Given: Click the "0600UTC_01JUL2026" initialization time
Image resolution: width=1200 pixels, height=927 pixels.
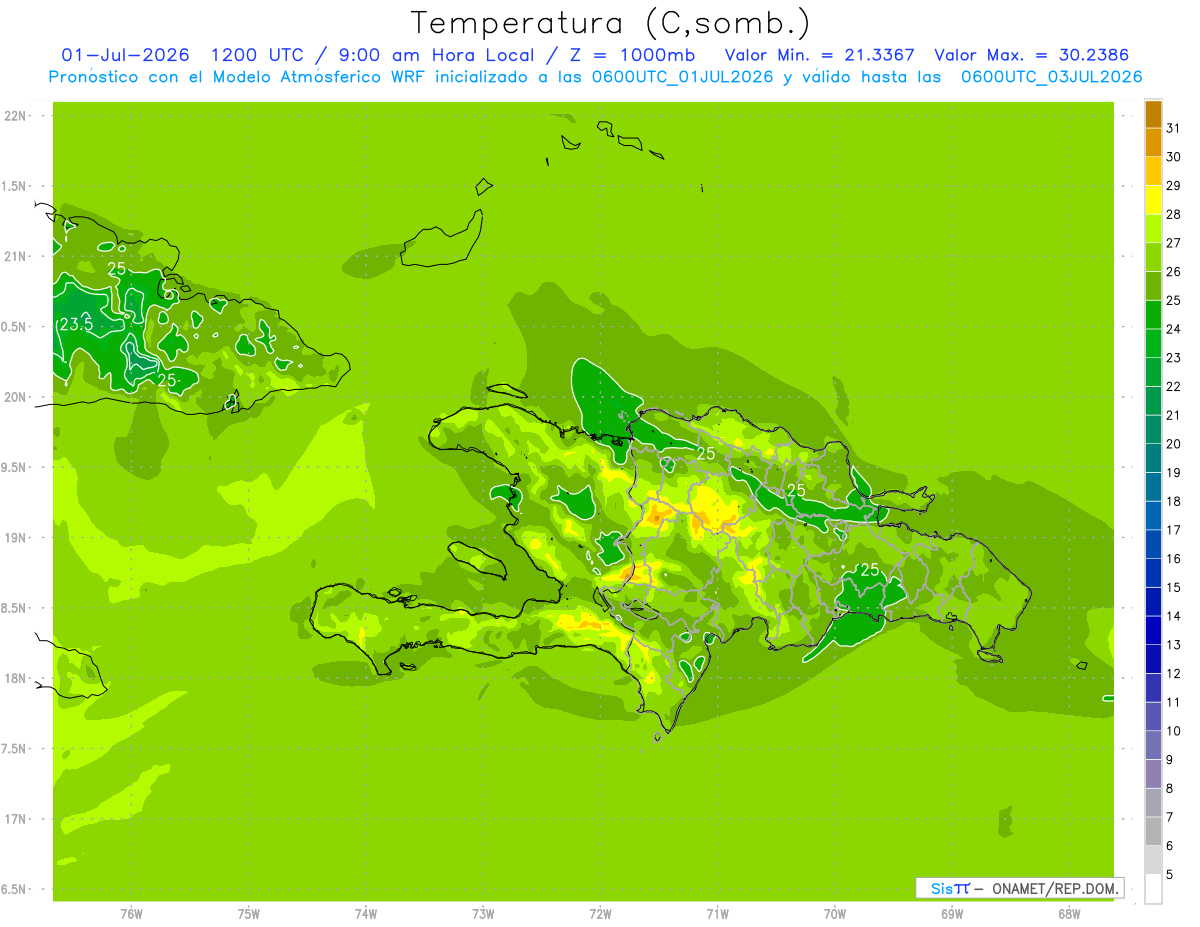Looking at the screenshot, I should pos(679,77).
